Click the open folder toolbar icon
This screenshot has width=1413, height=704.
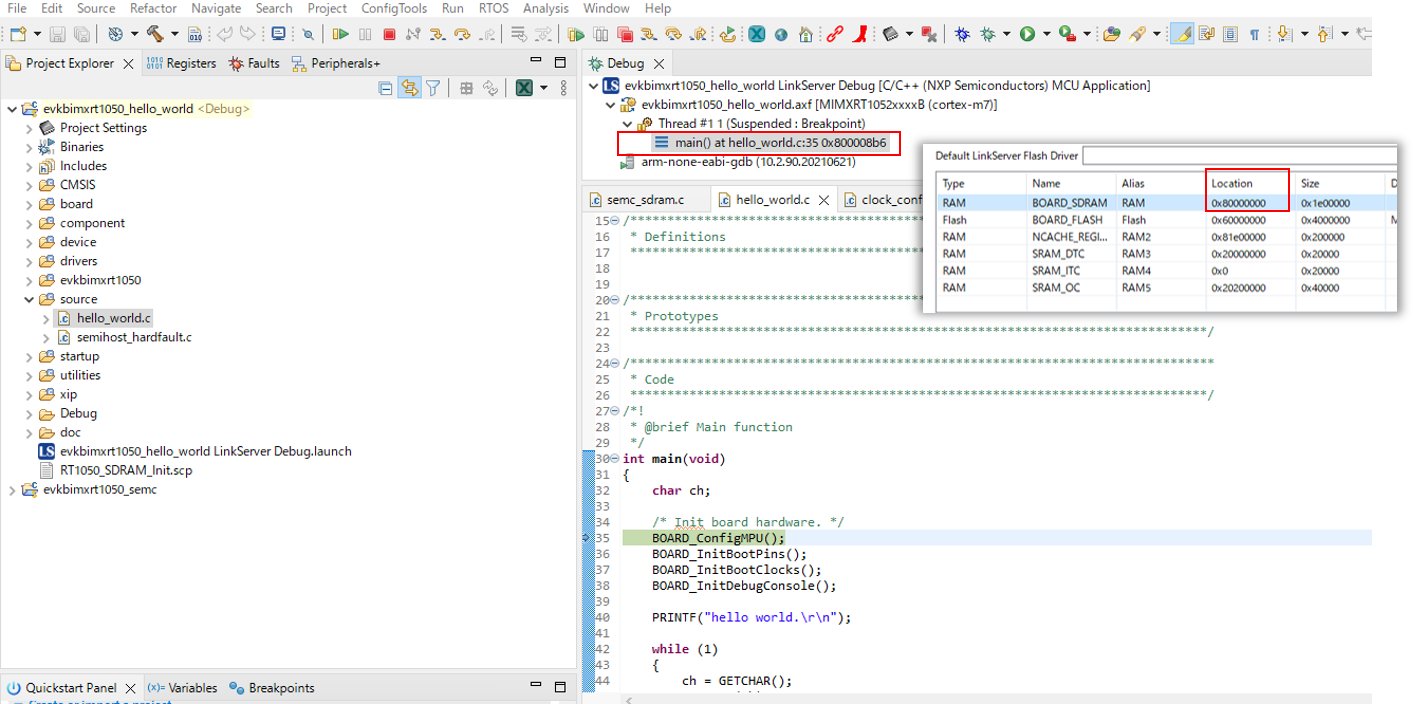(x=1111, y=34)
